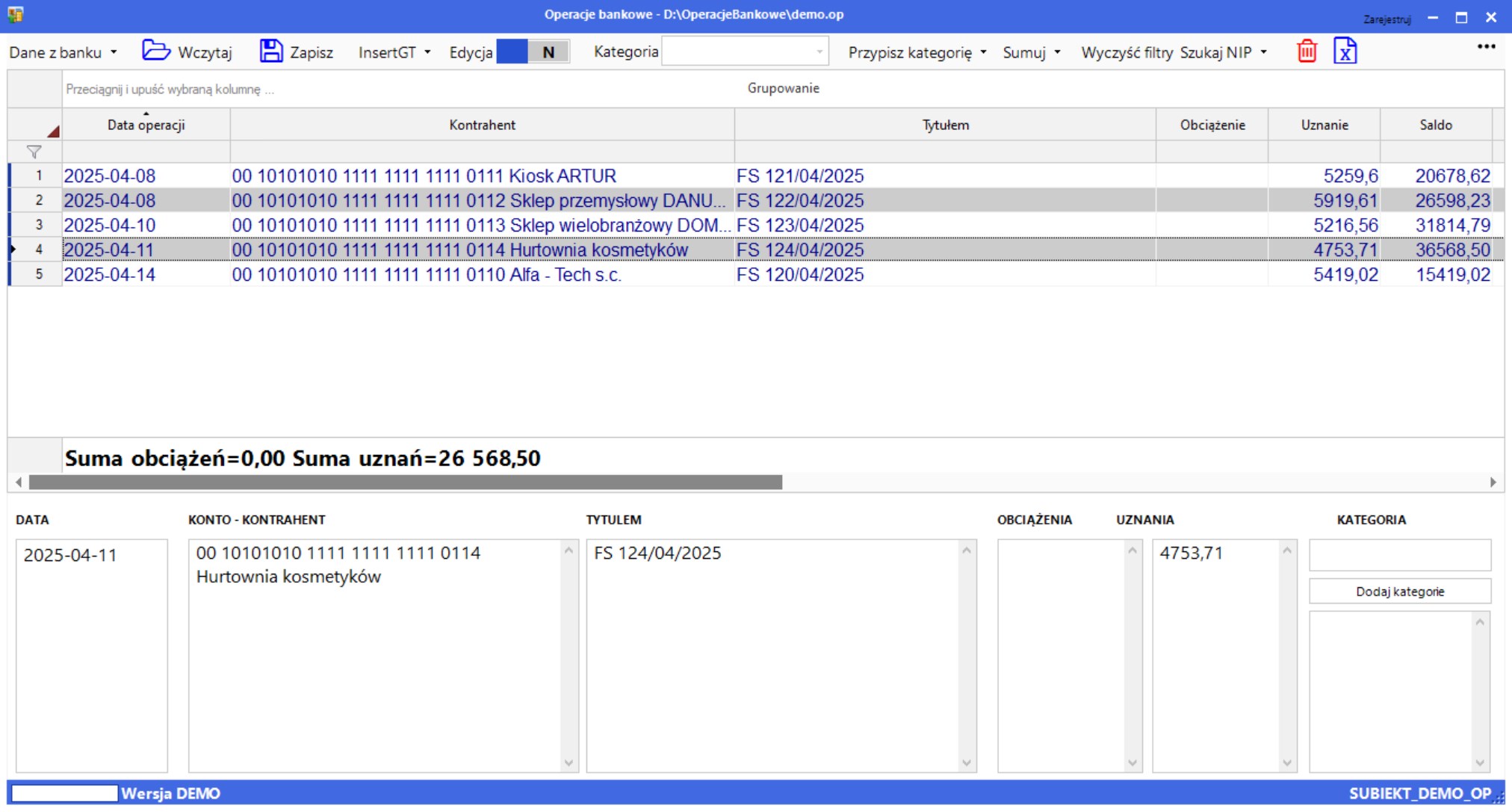This screenshot has height=812, width=1512.
Task: Open the three-dots overflow menu
Action: 1486,46
